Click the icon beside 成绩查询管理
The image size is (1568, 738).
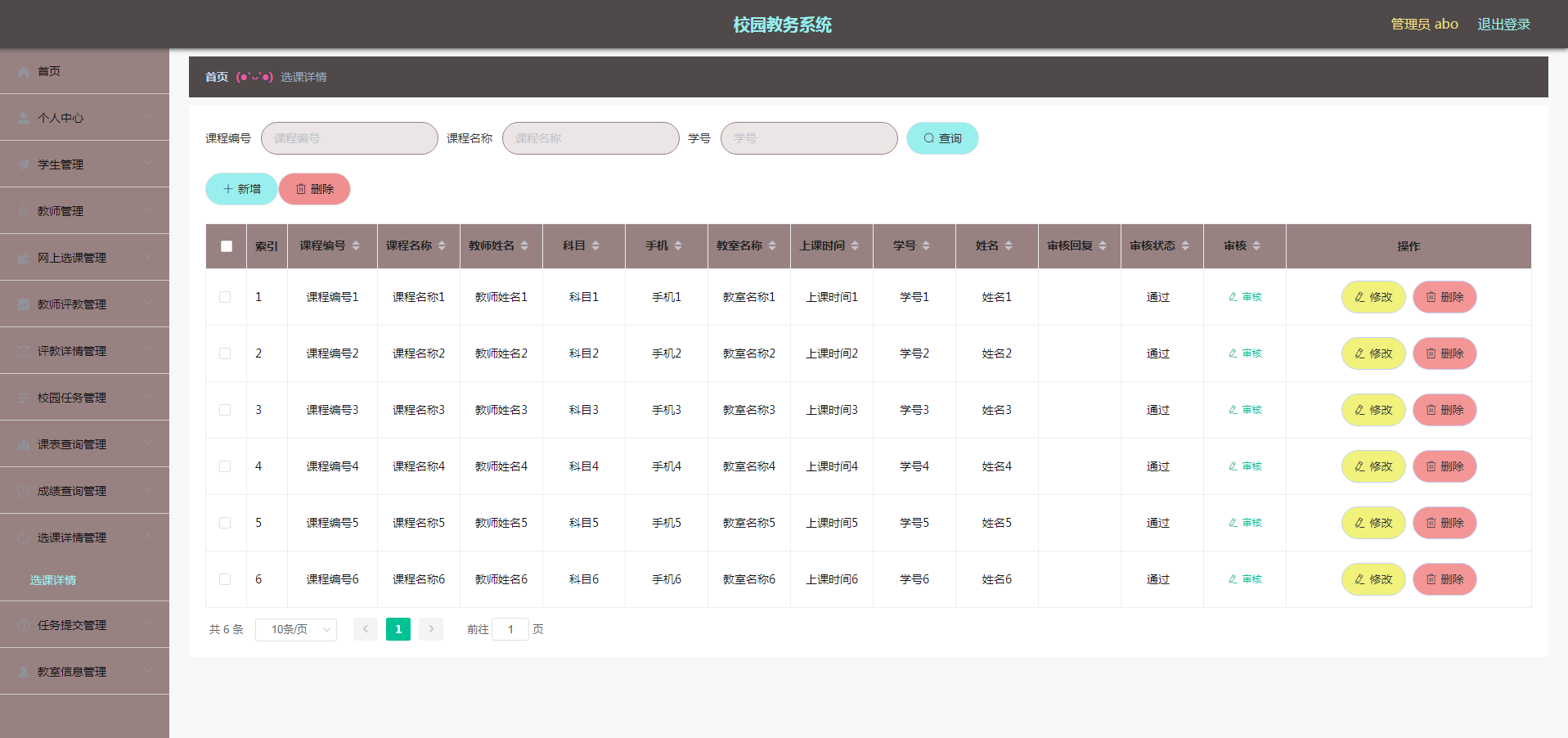point(24,492)
